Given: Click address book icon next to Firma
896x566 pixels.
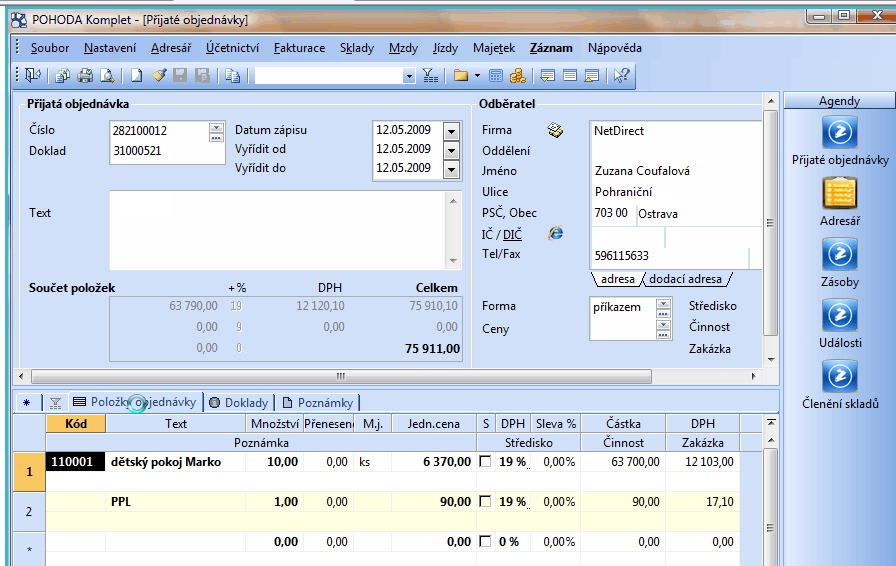Looking at the screenshot, I should pos(555,130).
